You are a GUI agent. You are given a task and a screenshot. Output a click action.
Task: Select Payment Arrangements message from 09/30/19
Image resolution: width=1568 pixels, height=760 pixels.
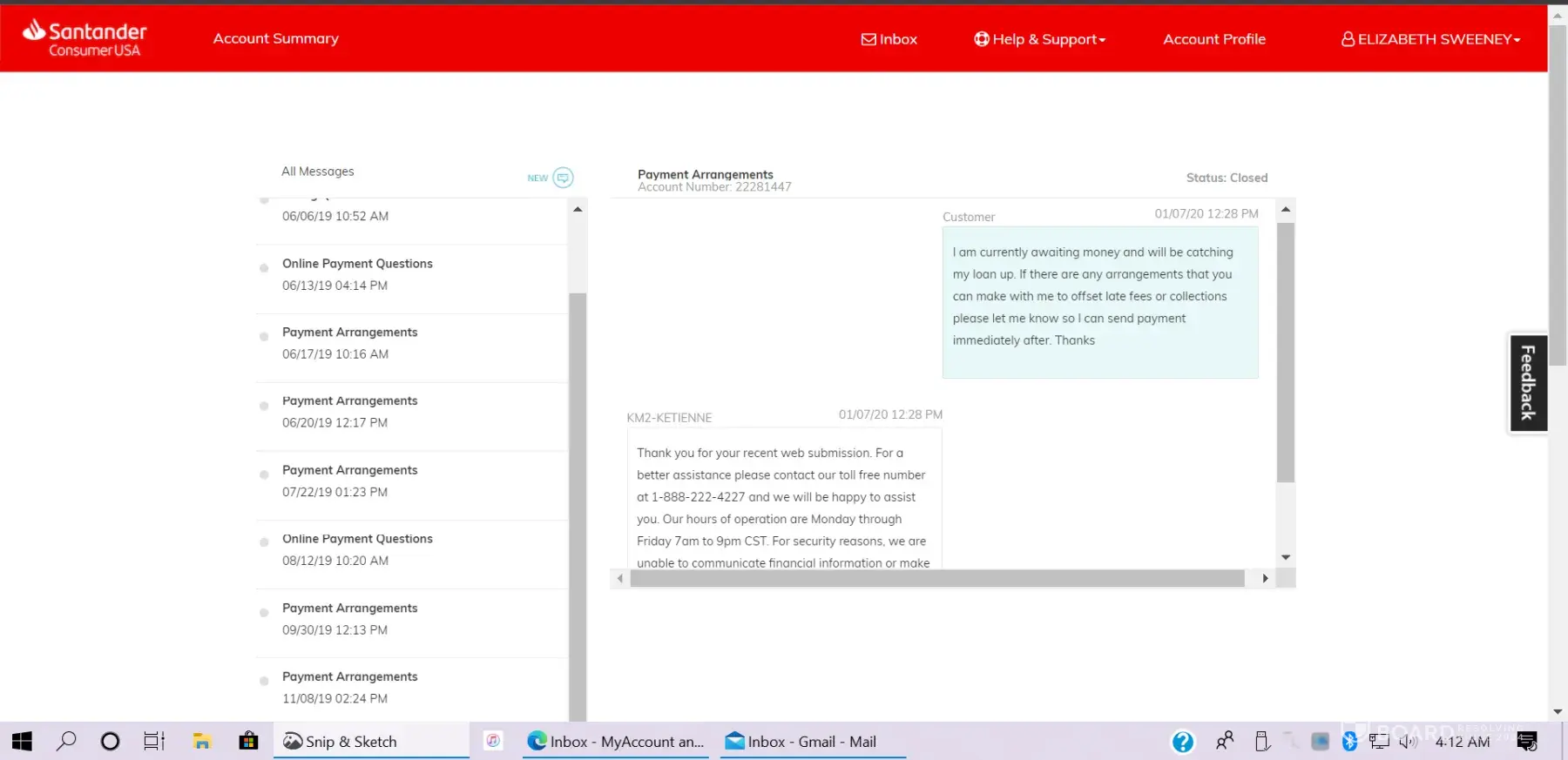(x=349, y=618)
